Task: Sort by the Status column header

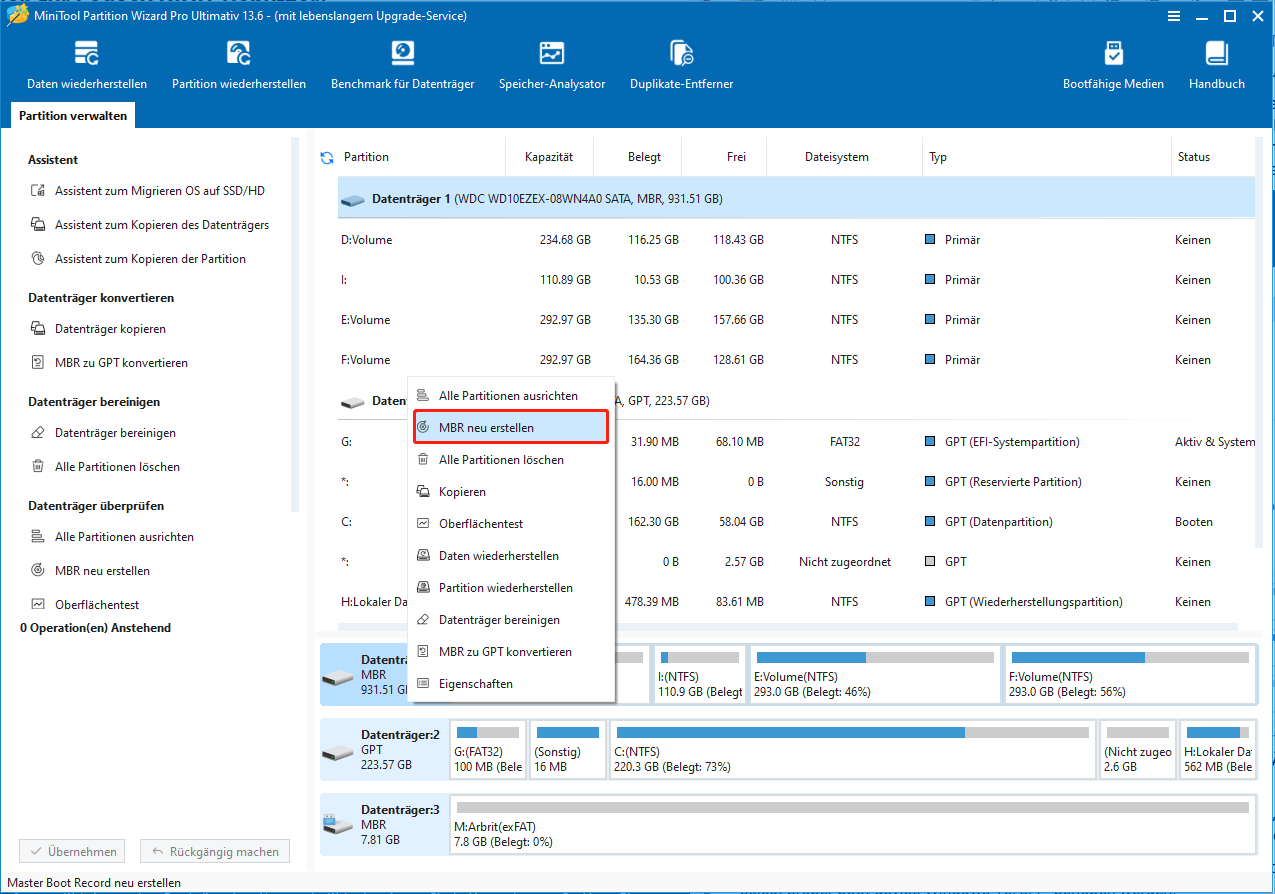Action: [x=1212, y=157]
